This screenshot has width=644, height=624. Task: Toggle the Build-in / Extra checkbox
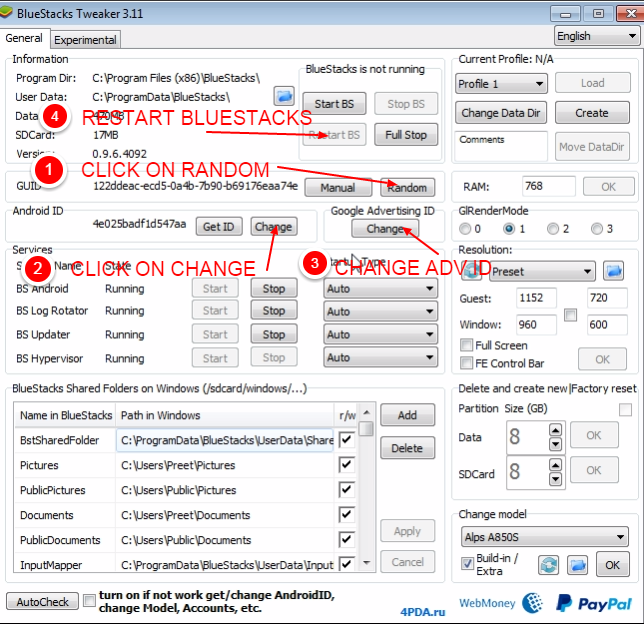pyautogui.click(x=467, y=563)
